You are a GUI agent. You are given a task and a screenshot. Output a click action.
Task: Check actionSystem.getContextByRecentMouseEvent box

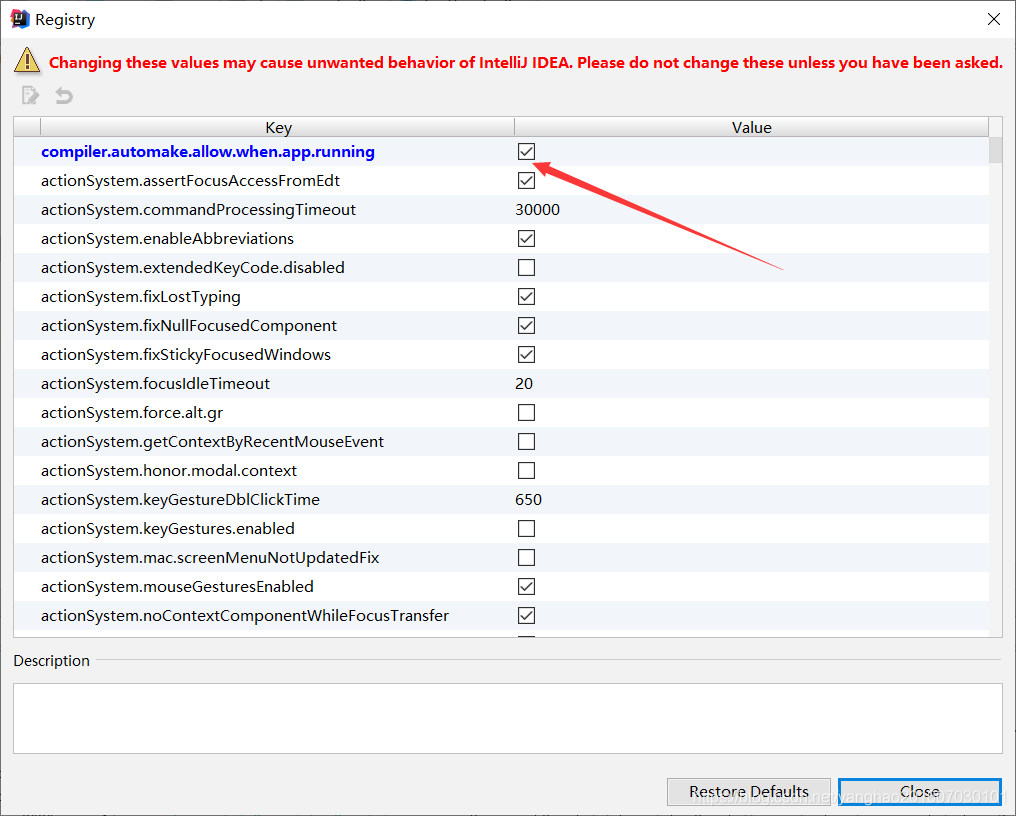click(x=526, y=441)
